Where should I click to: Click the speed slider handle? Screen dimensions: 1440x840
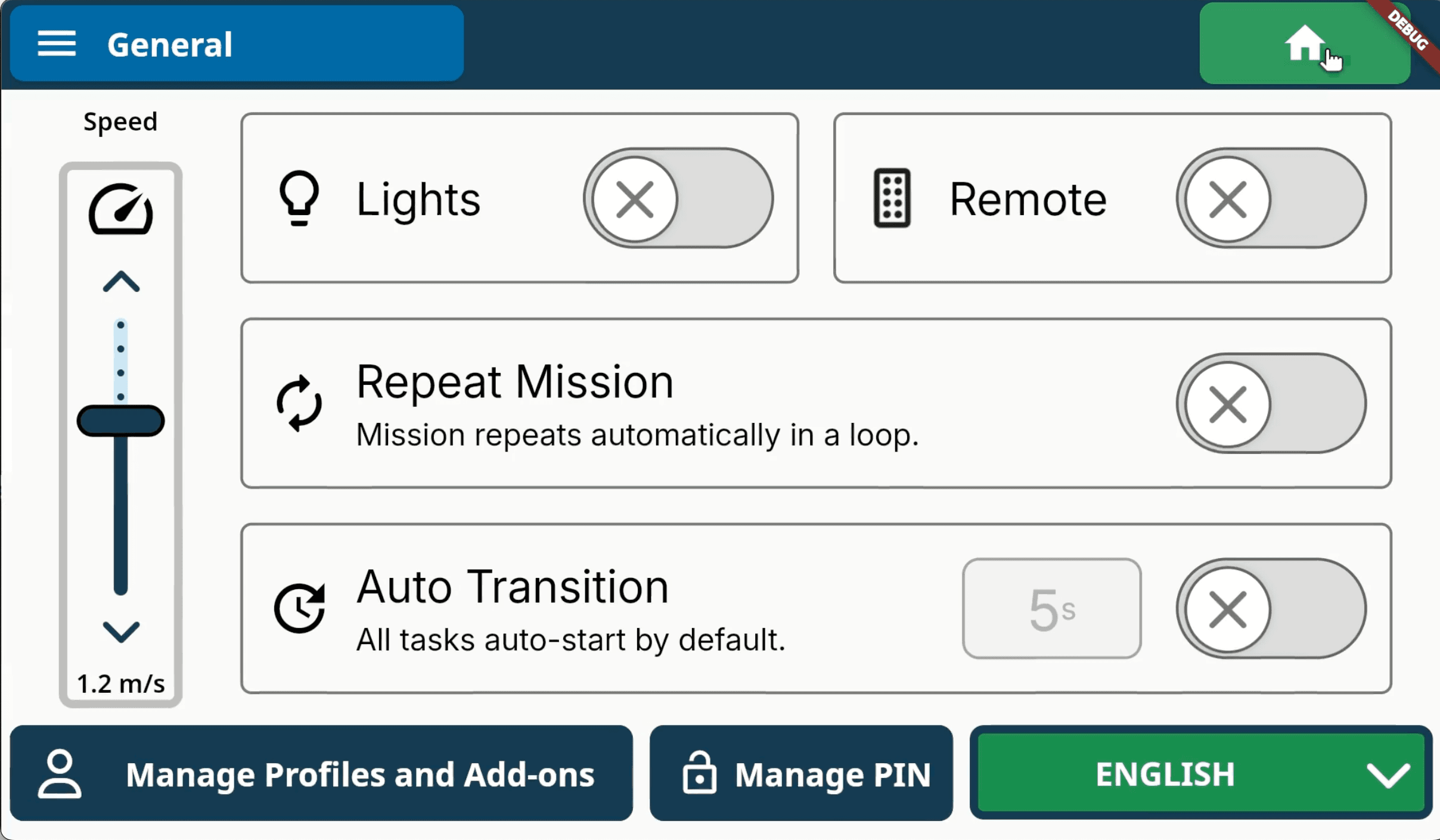[x=121, y=421]
